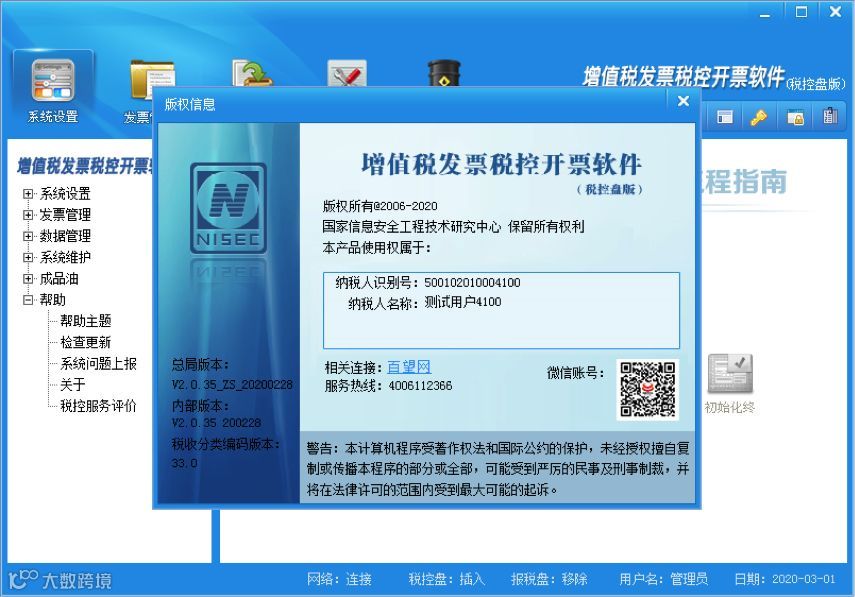Screen dimensions: 855x597
Task: Expand the 系统维护 tree node
Action: click(28, 257)
